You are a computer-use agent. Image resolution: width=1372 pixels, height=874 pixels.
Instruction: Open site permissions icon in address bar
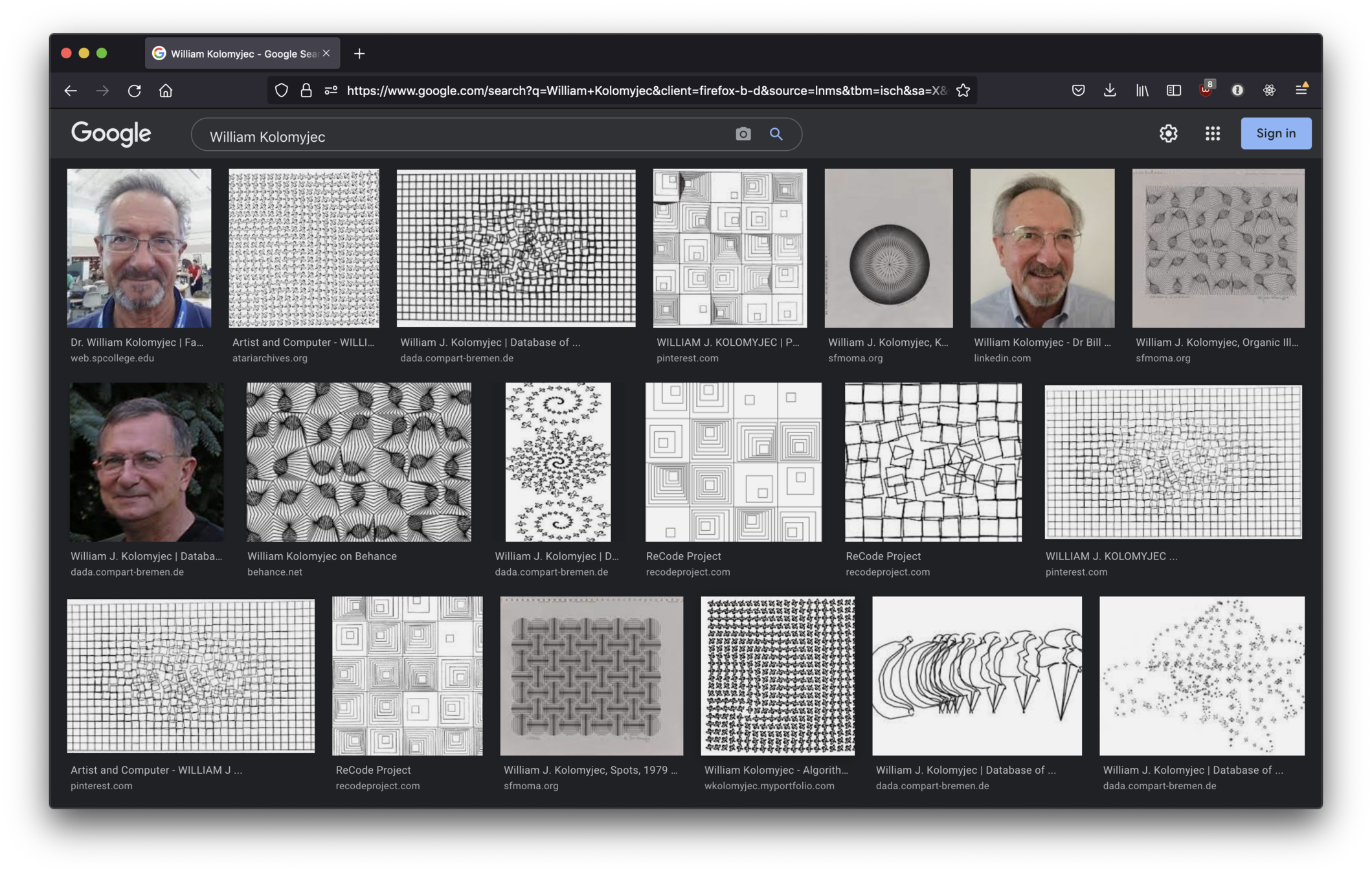[331, 91]
